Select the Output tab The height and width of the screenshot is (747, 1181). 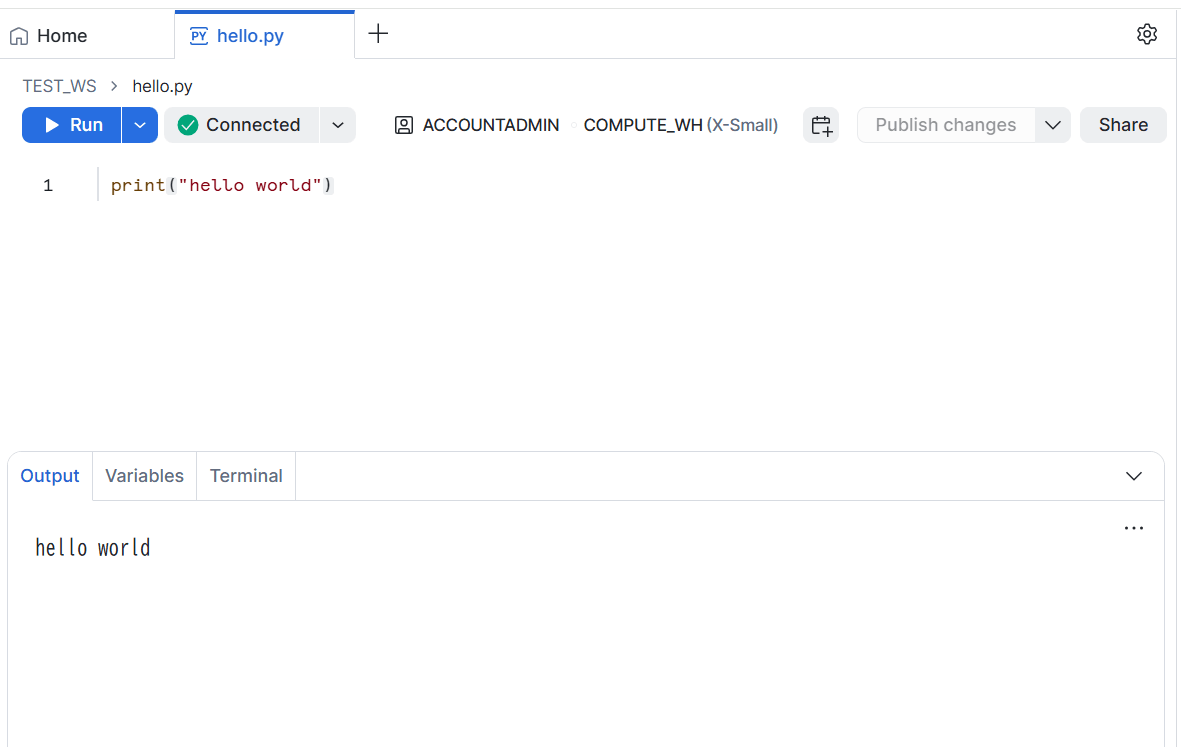[50, 476]
